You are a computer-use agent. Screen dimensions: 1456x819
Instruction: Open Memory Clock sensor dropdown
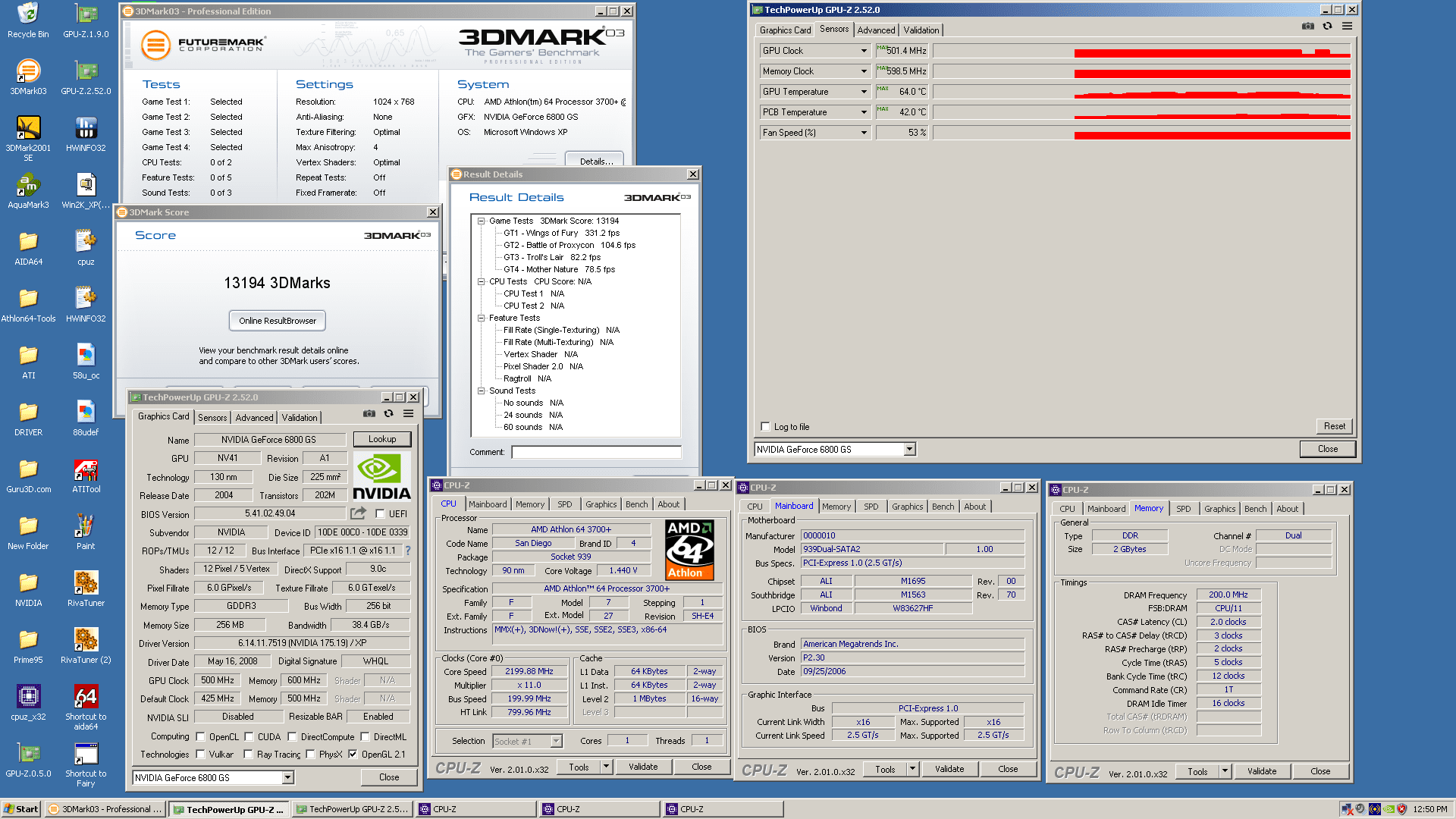pos(864,71)
